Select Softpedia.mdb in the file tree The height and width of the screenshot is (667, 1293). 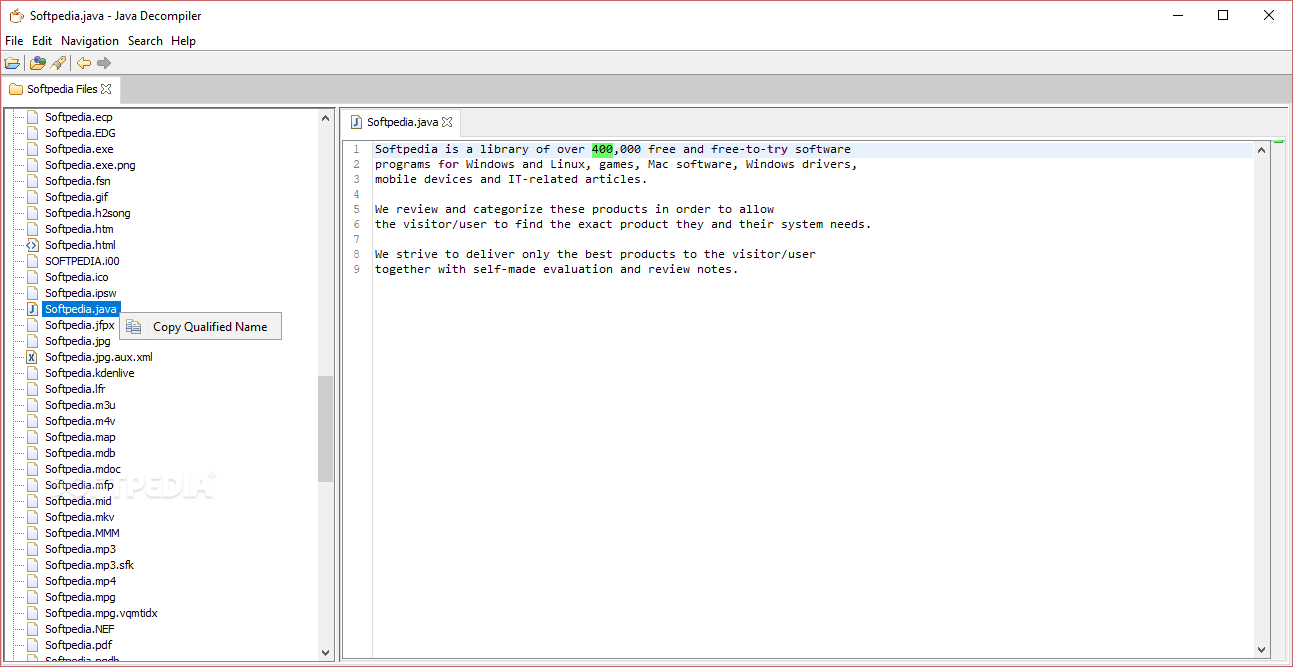[80, 453]
